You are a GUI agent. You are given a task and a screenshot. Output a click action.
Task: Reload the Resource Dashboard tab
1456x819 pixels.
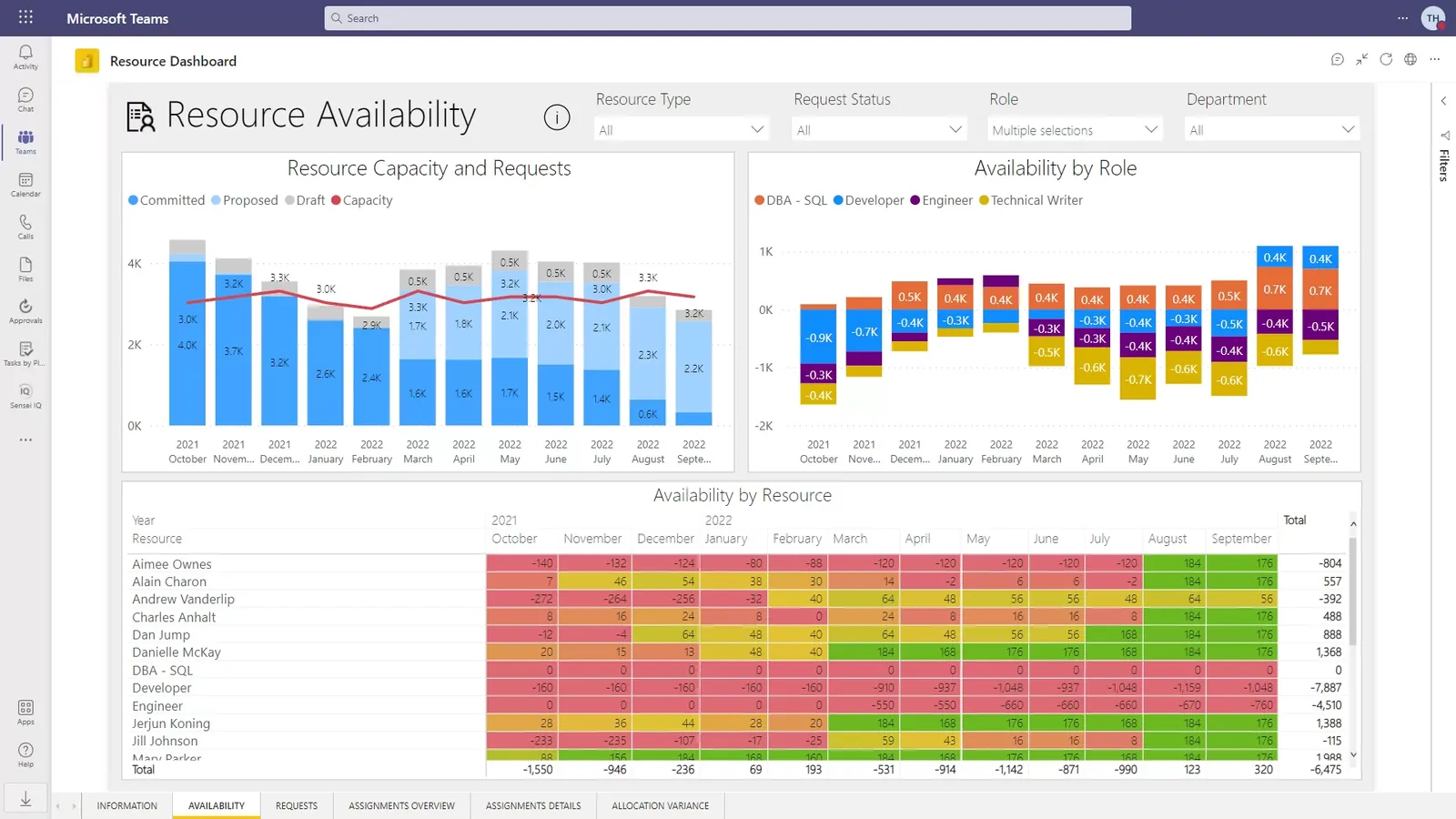1386,59
